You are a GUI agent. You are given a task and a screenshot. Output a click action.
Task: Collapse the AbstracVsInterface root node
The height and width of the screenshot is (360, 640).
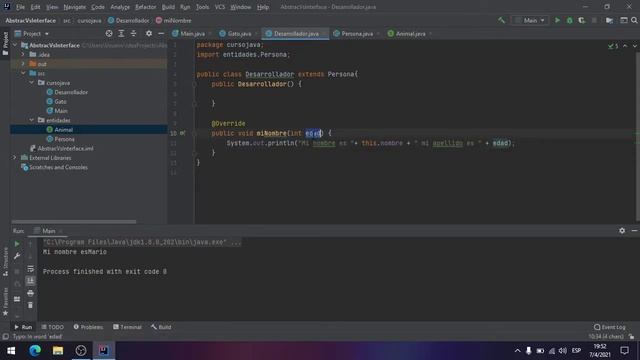click(16, 45)
